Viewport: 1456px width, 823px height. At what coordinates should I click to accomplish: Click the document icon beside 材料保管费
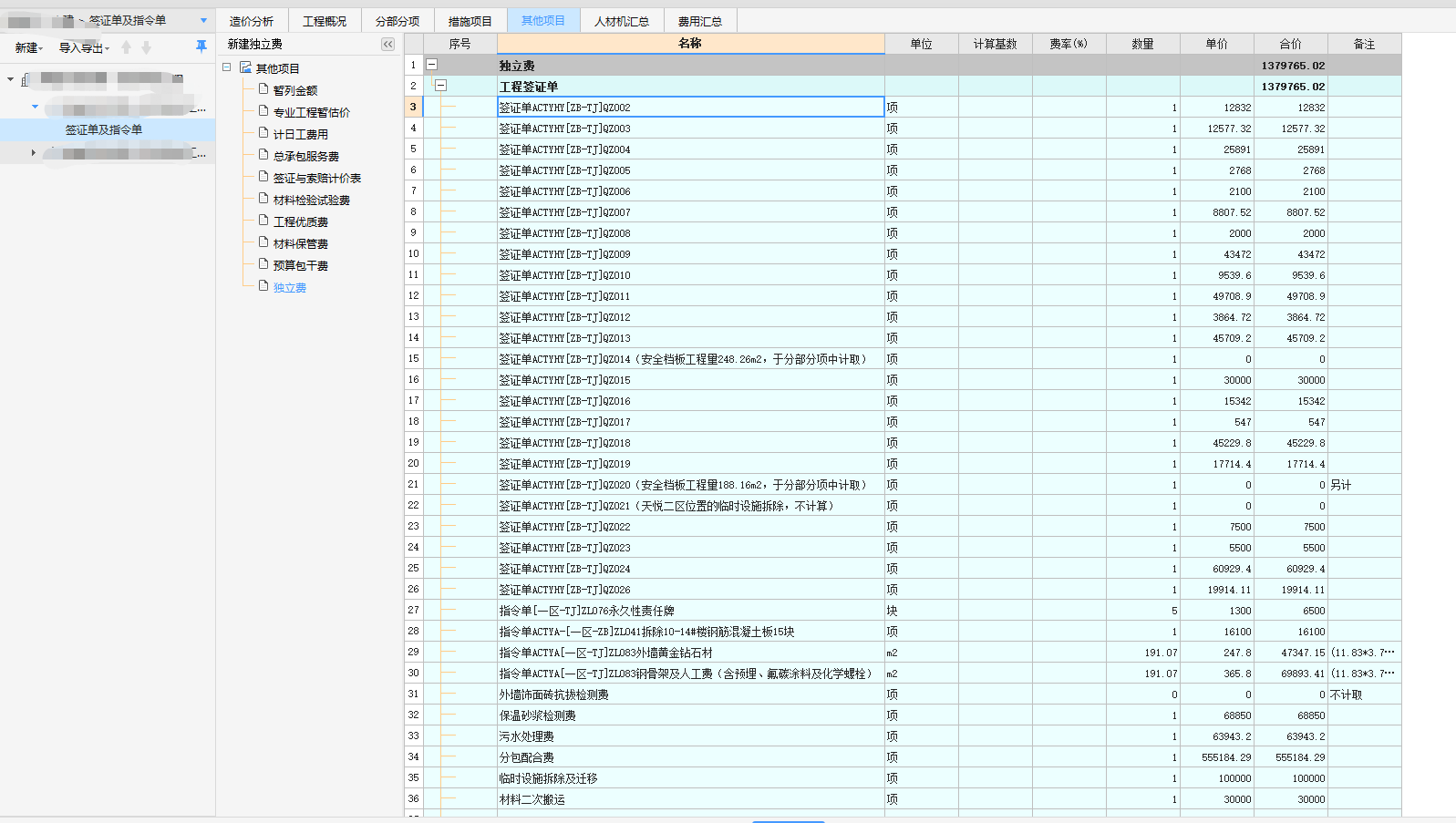click(x=263, y=242)
